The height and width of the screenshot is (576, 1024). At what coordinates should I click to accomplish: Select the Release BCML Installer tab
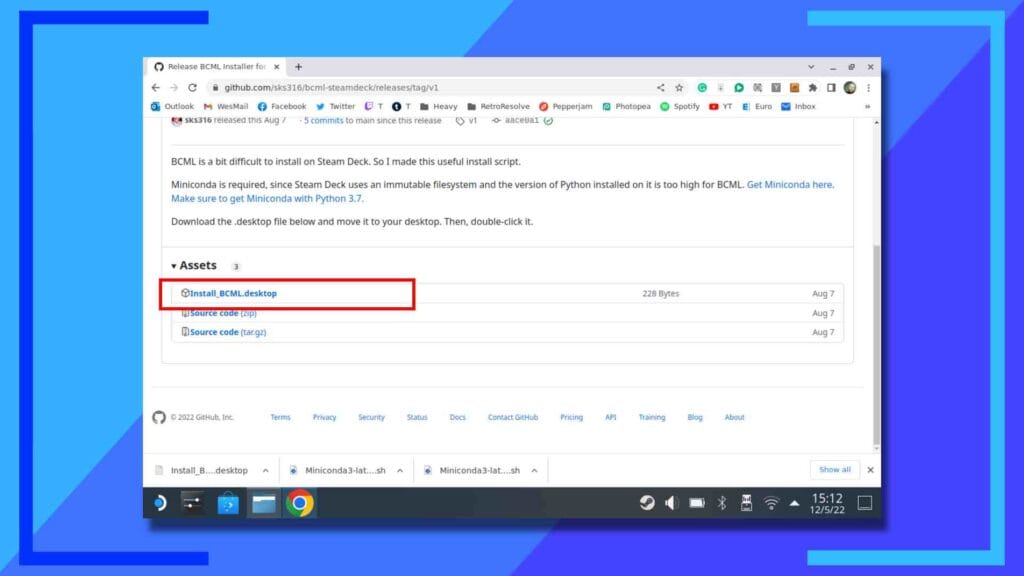coord(217,67)
